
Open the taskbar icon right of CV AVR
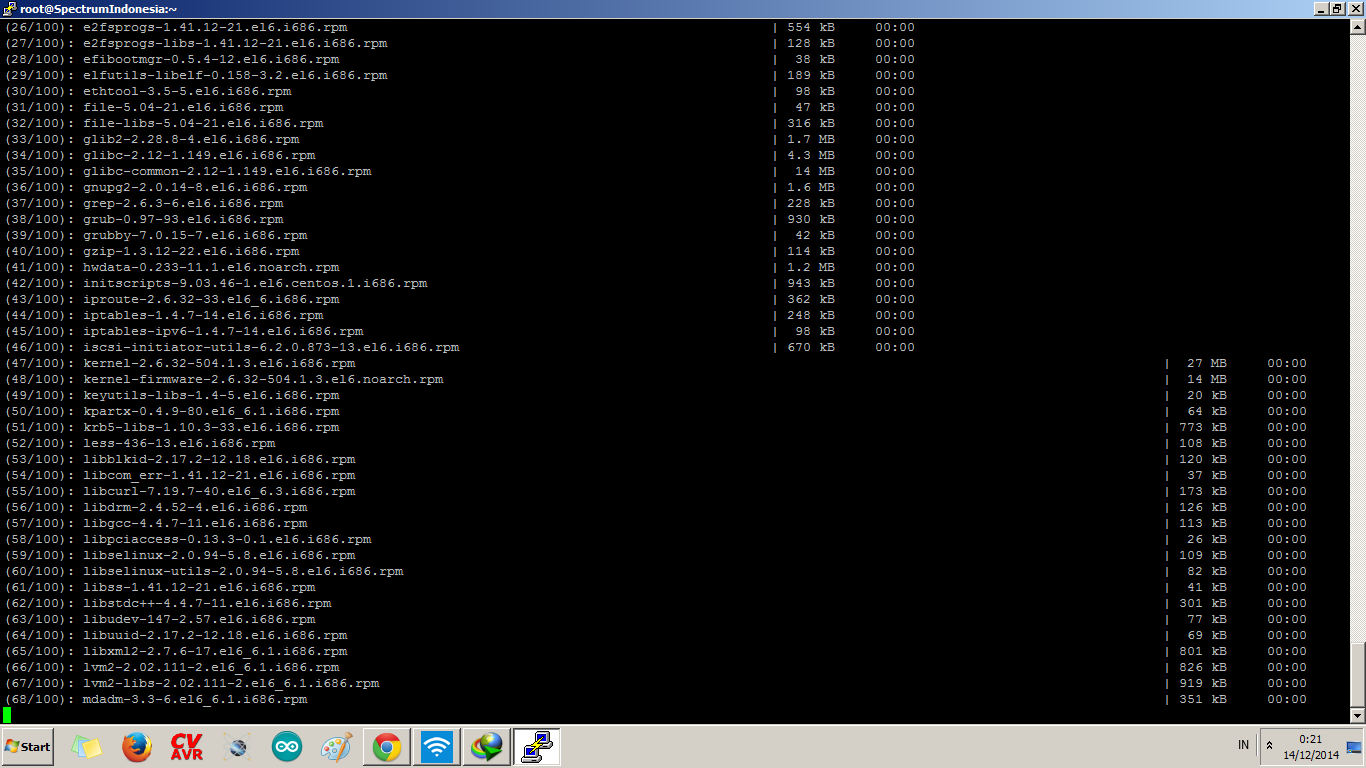pyautogui.click(x=237, y=747)
